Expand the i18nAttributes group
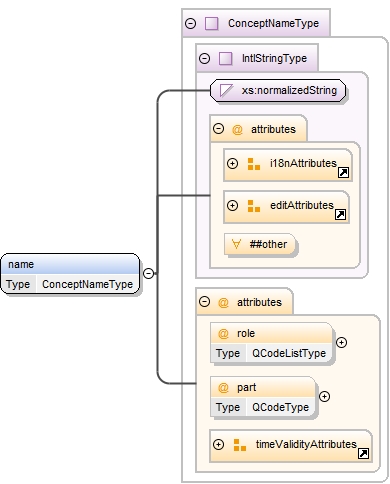The height and width of the screenshot is (484, 390). 232,163
